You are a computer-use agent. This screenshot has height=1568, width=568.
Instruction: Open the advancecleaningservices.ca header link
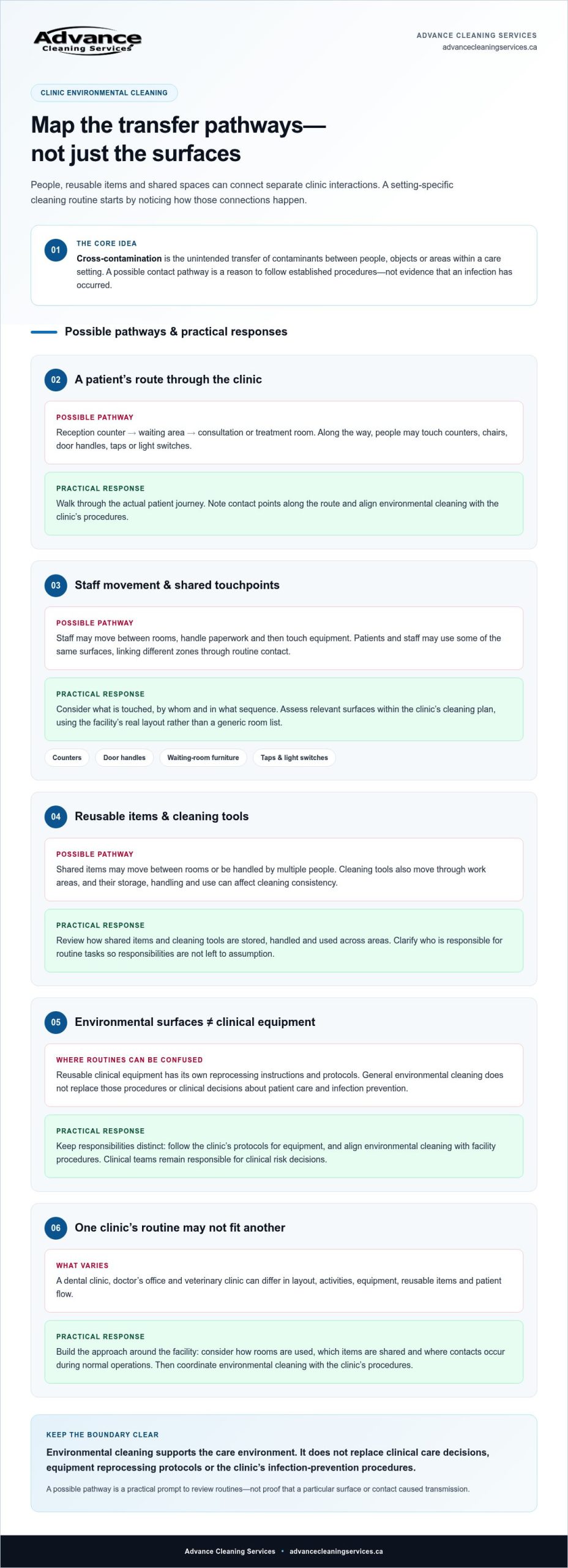(490, 47)
